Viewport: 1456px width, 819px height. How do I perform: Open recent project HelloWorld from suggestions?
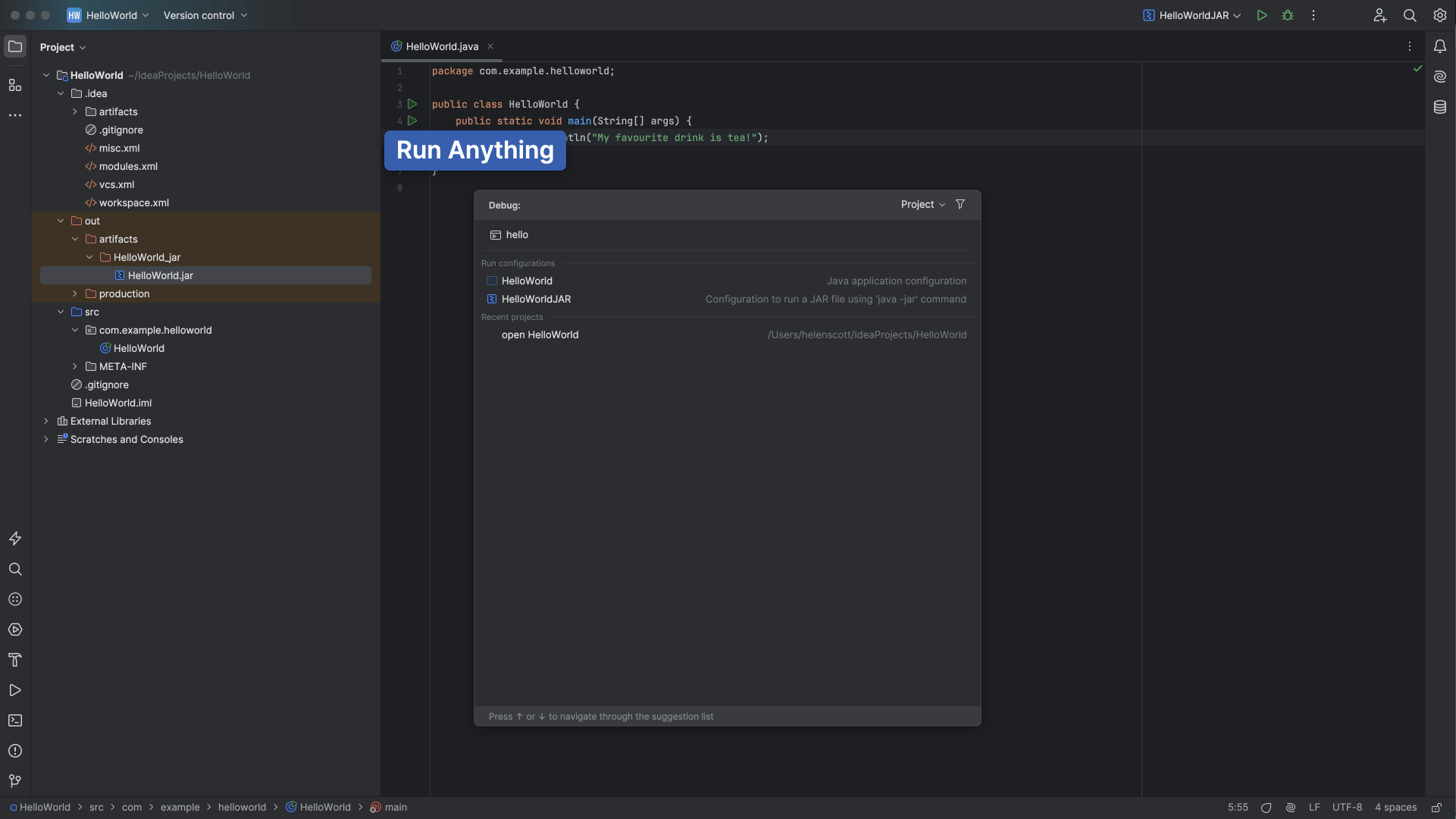[540, 334]
